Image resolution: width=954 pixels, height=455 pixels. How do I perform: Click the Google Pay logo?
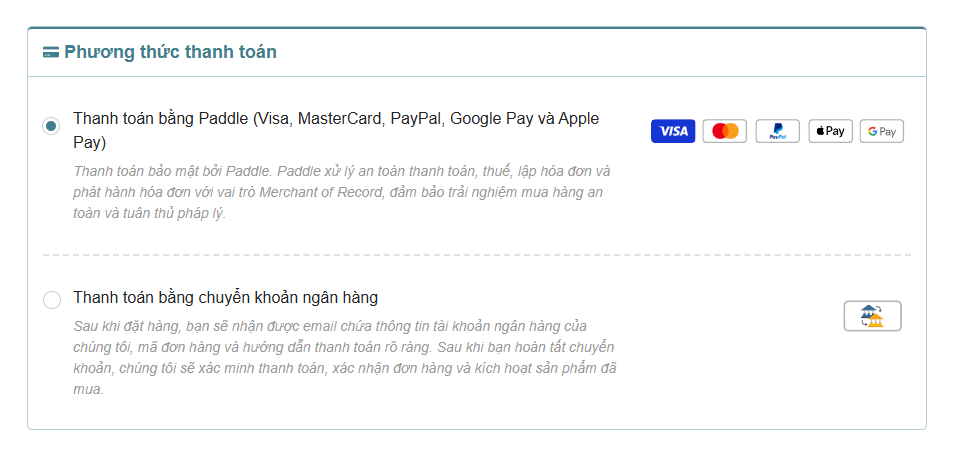(x=882, y=131)
